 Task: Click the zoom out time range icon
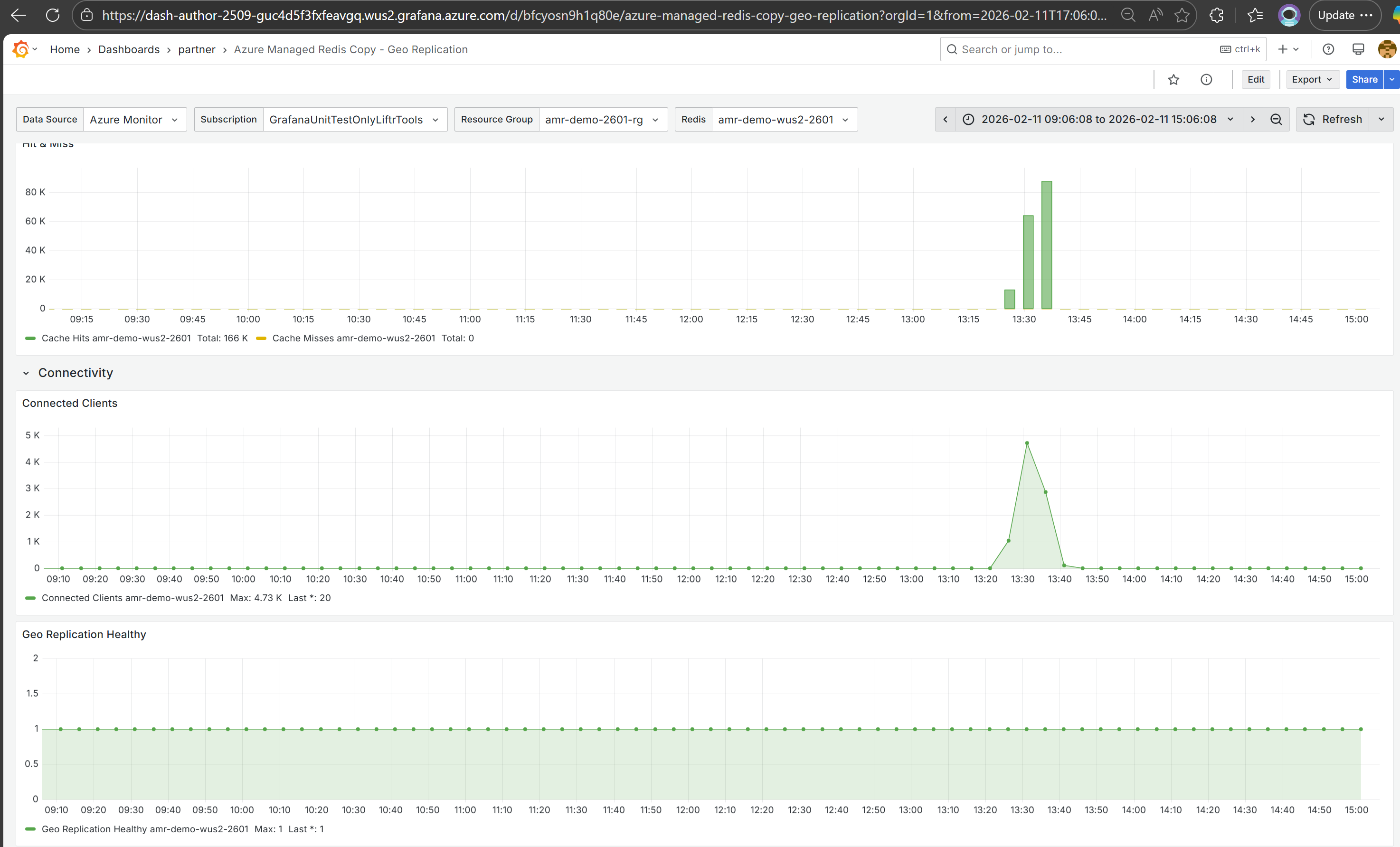pyautogui.click(x=1276, y=119)
